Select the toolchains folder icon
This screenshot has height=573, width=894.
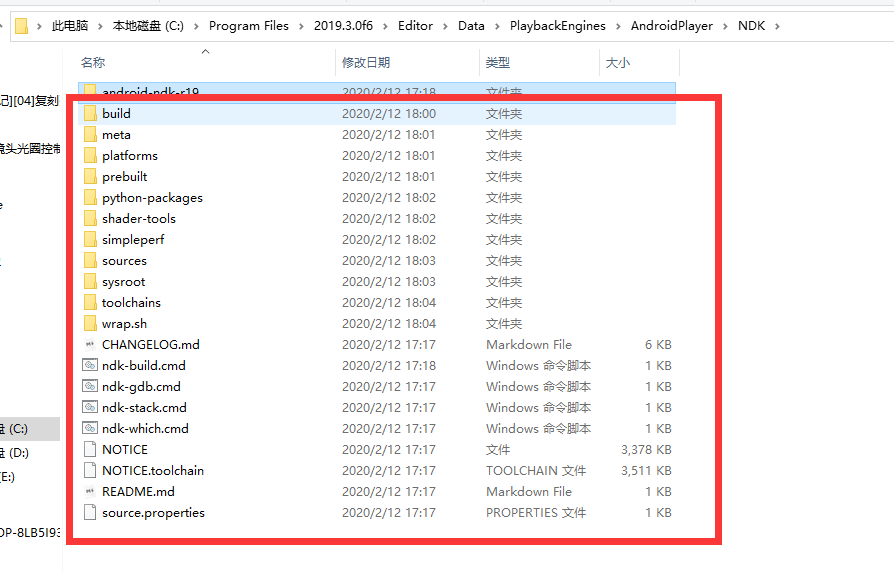[90, 303]
